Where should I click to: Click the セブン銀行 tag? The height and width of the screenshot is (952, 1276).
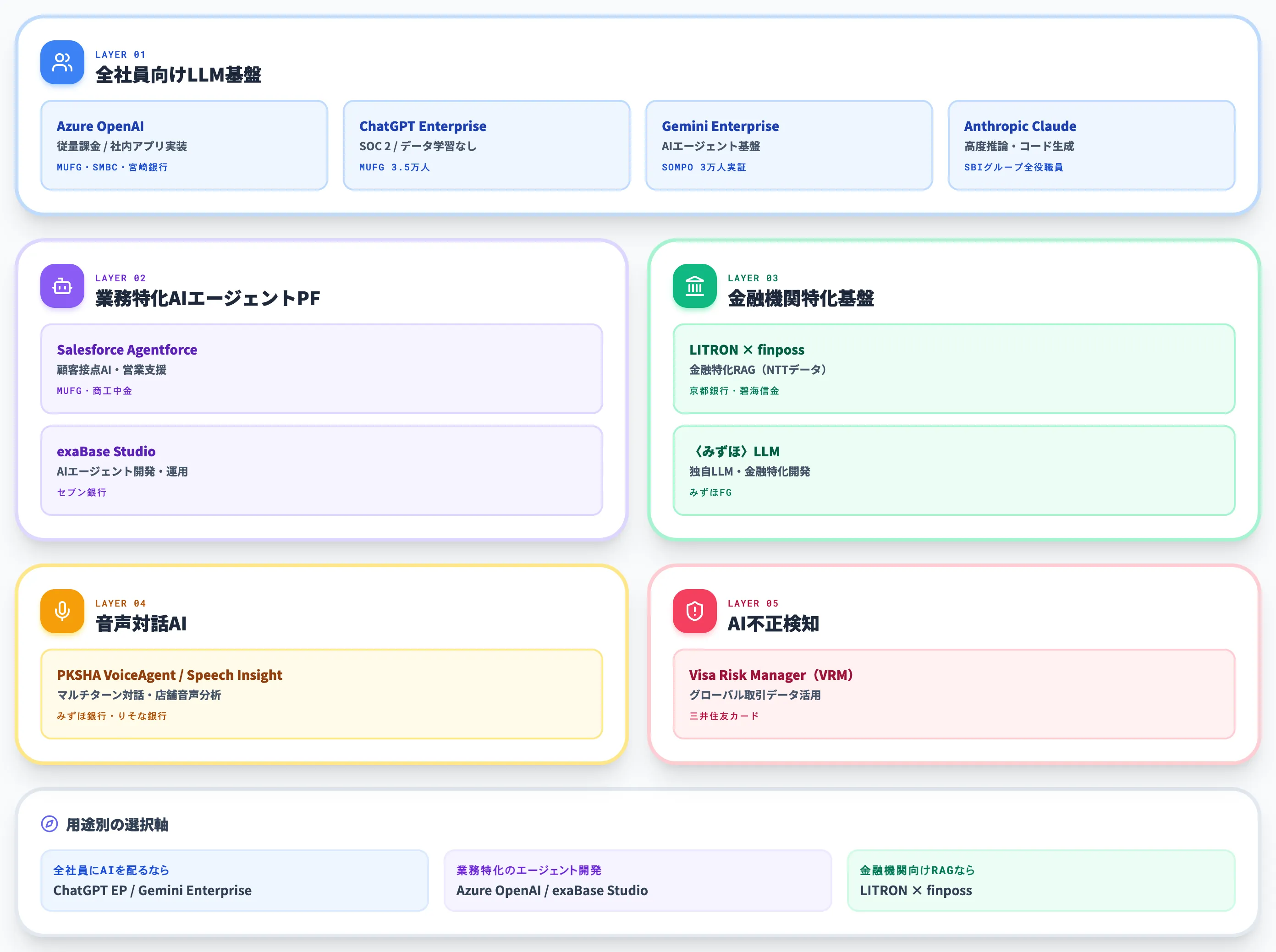click(81, 492)
